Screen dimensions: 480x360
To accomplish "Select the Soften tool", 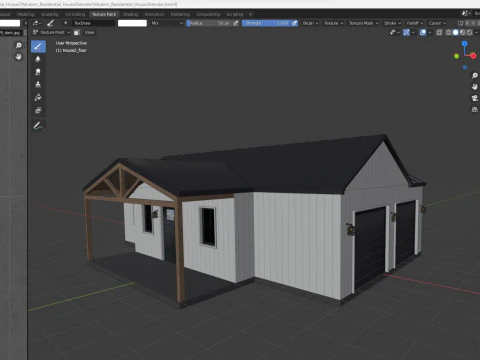I will click(x=38, y=59).
